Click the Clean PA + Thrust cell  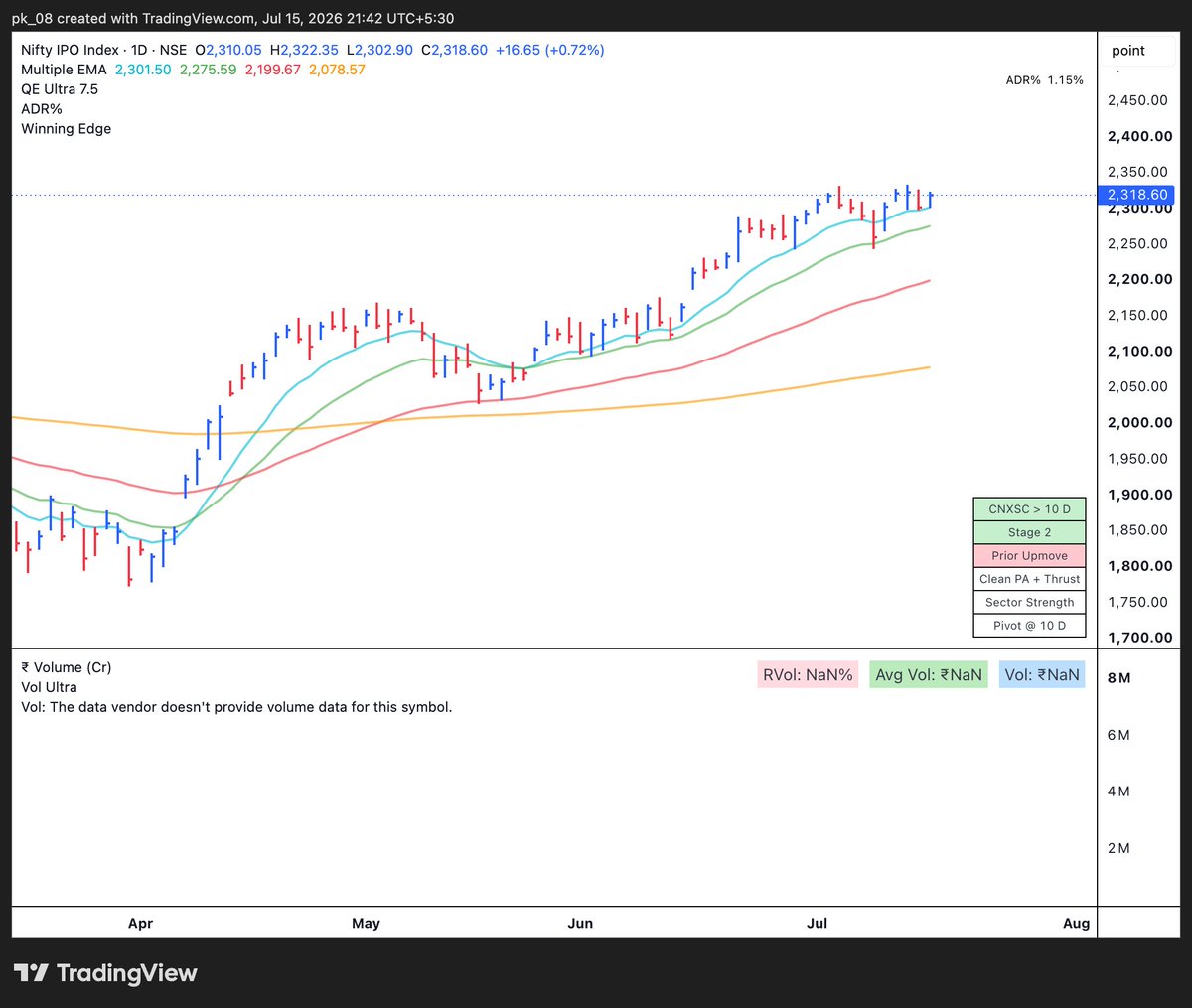[x=1029, y=579]
